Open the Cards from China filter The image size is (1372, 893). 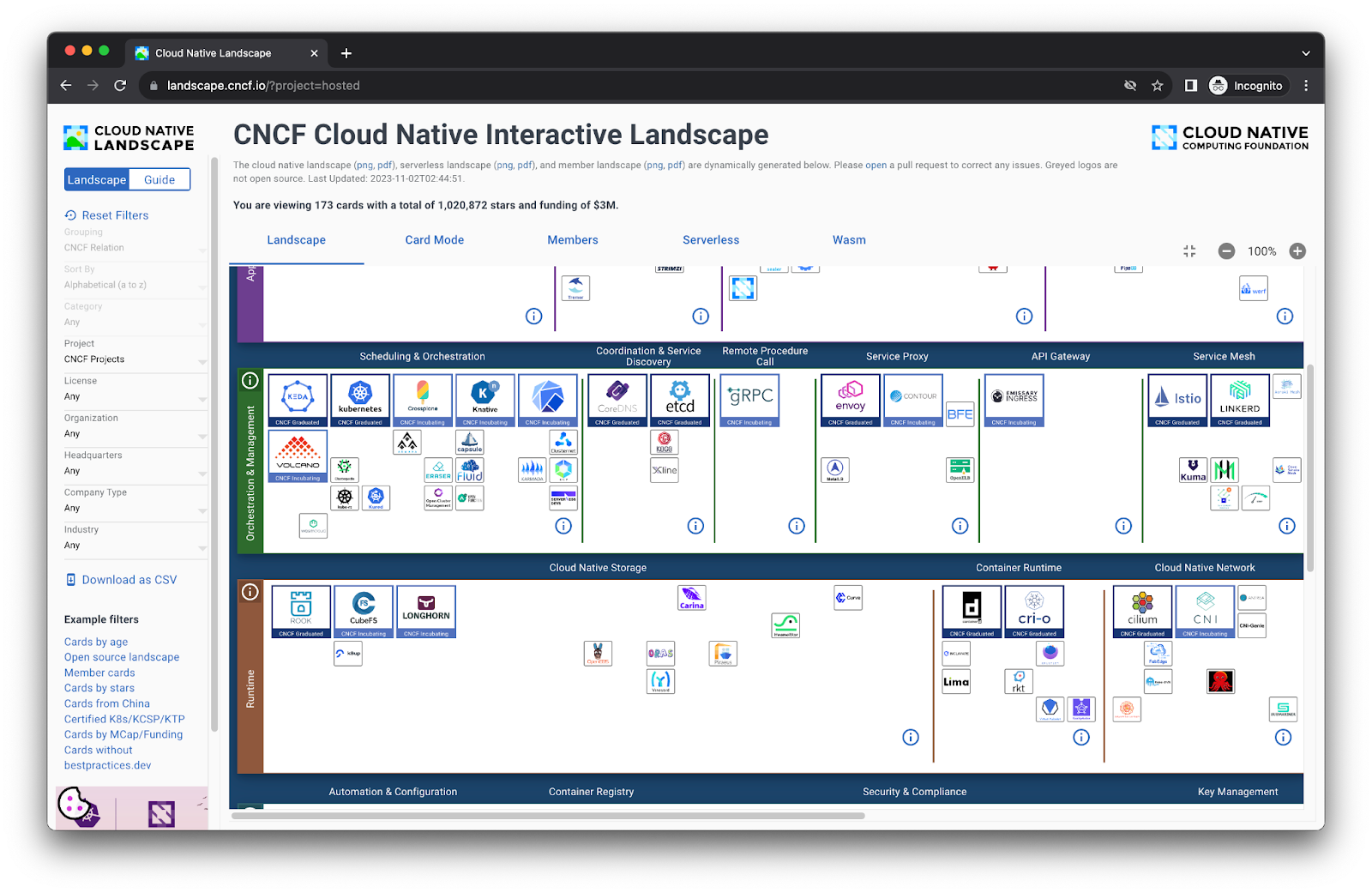tap(107, 703)
